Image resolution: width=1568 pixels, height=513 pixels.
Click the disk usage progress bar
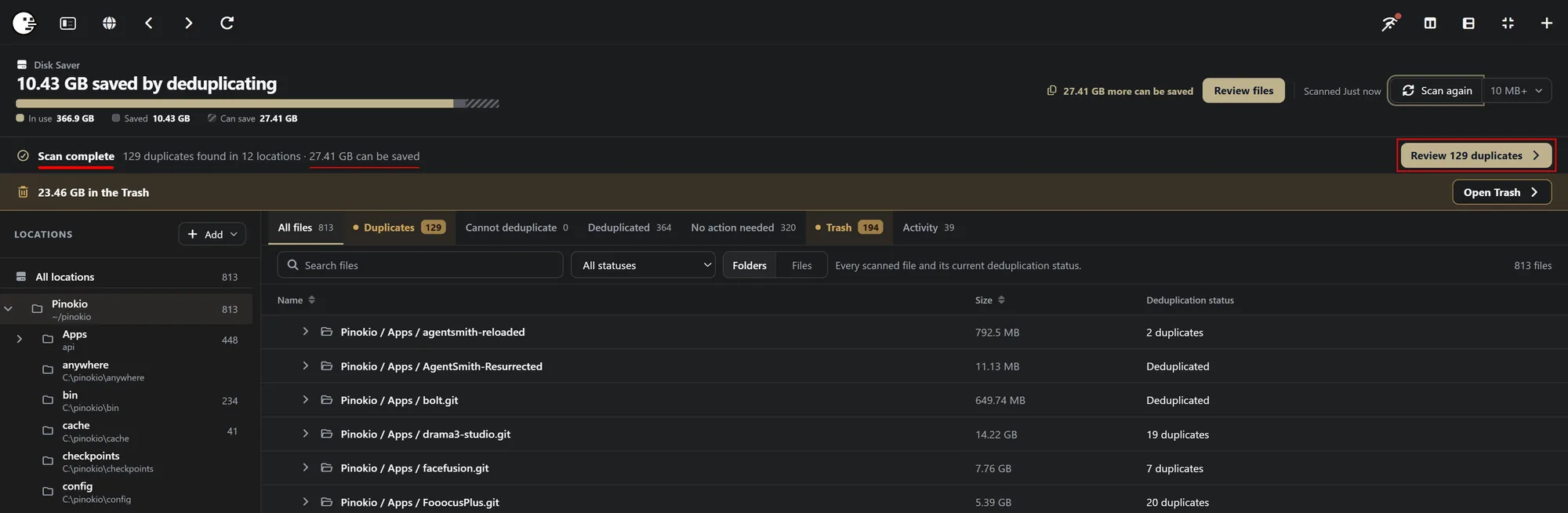tap(258, 104)
